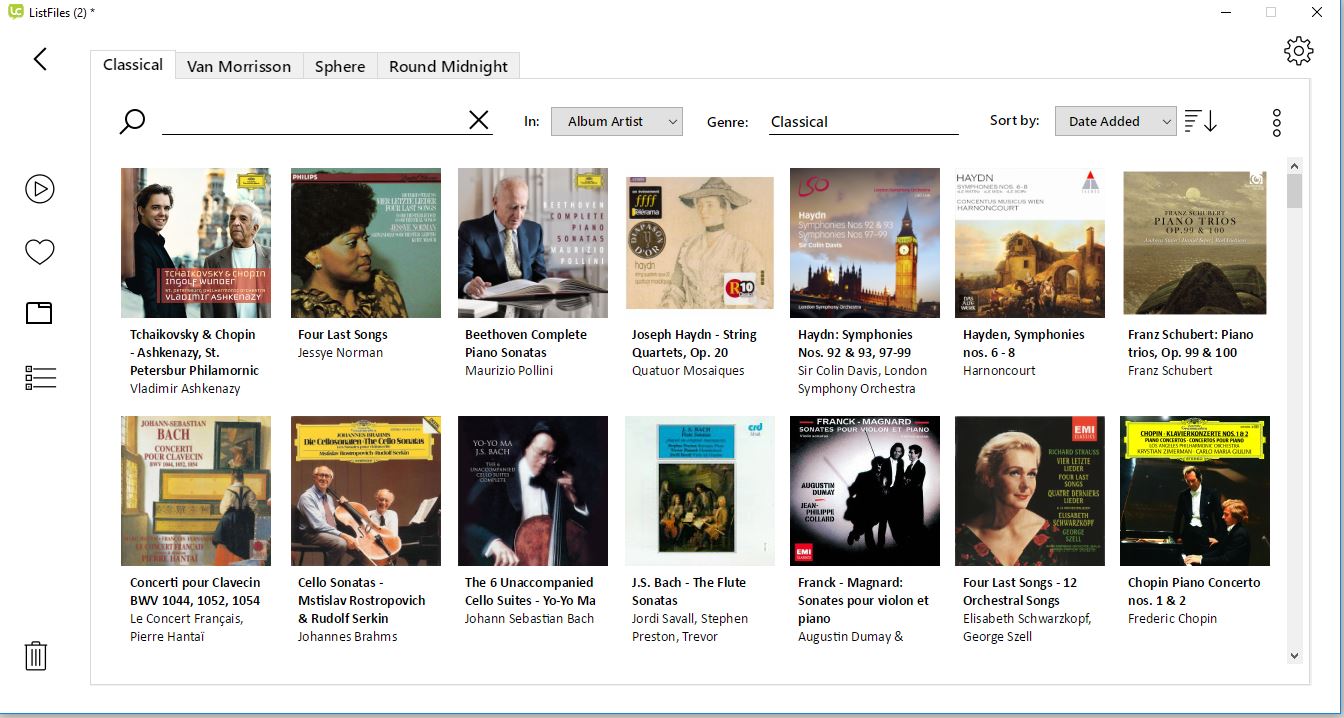Screen dimensions: 1344x718
Task: Open settings with the gear icon
Action: point(1298,51)
